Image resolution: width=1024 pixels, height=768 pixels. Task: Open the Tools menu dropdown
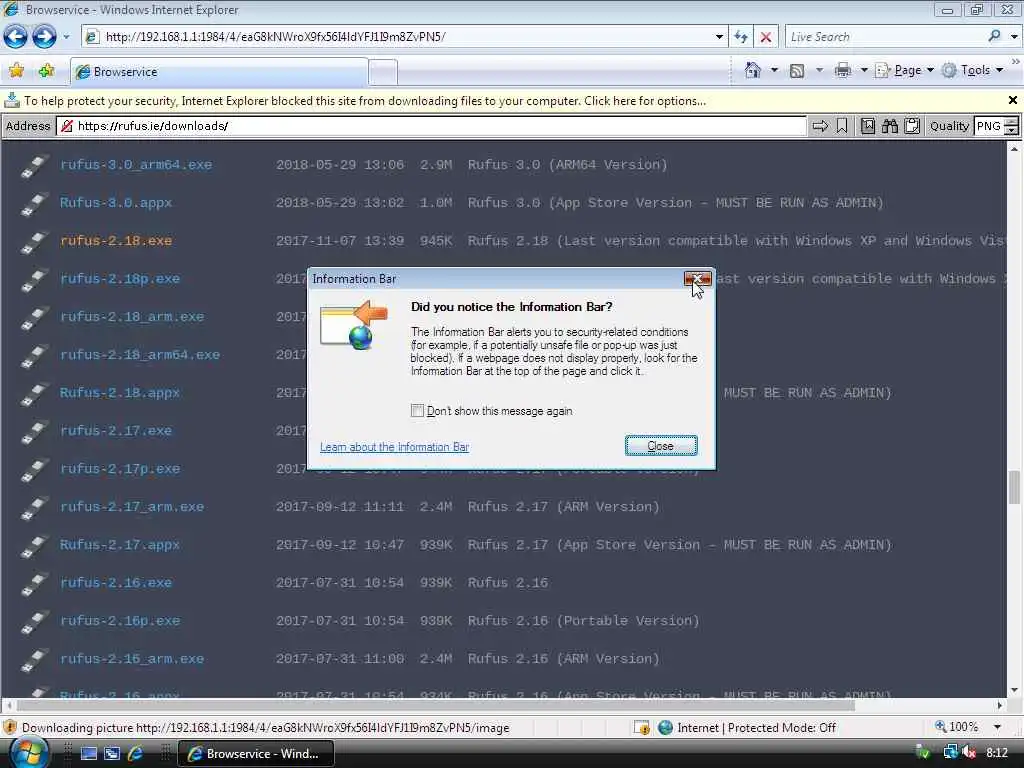[x=973, y=70]
